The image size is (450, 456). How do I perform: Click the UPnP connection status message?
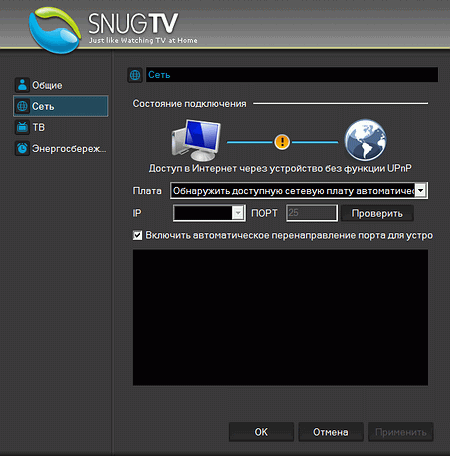[x=280, y=168]
